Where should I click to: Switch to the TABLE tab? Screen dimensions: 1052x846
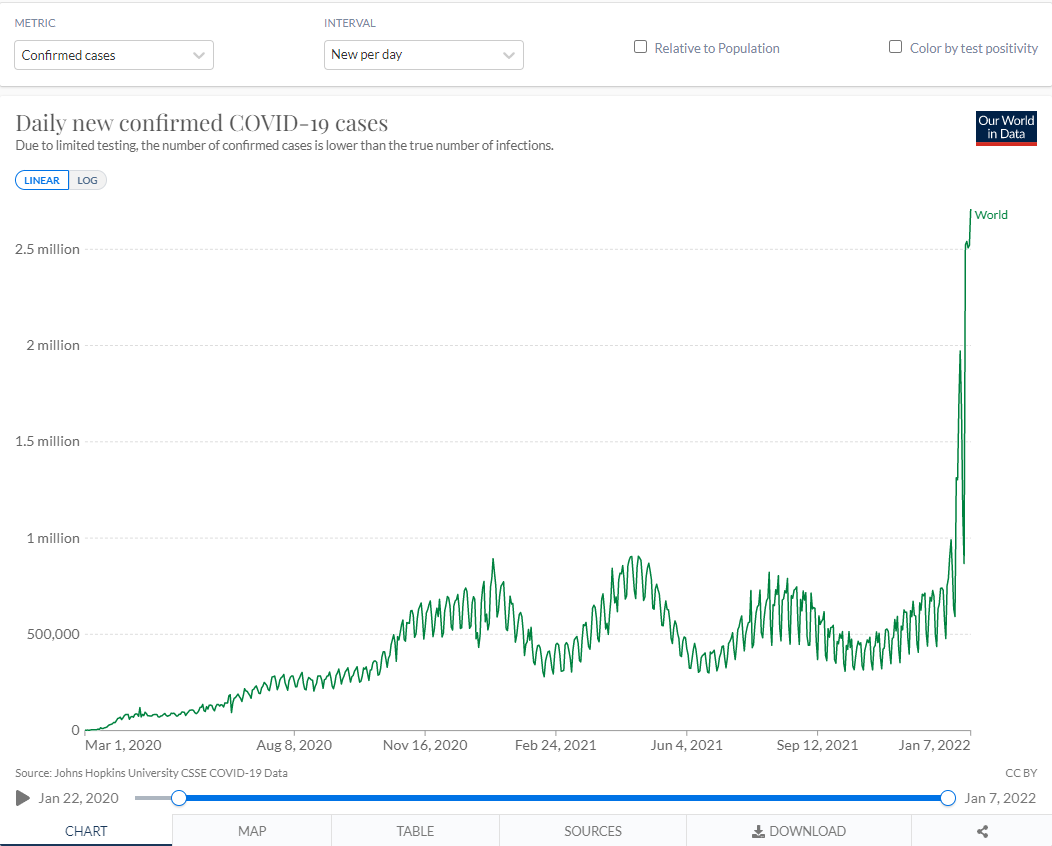click(415, 831)
